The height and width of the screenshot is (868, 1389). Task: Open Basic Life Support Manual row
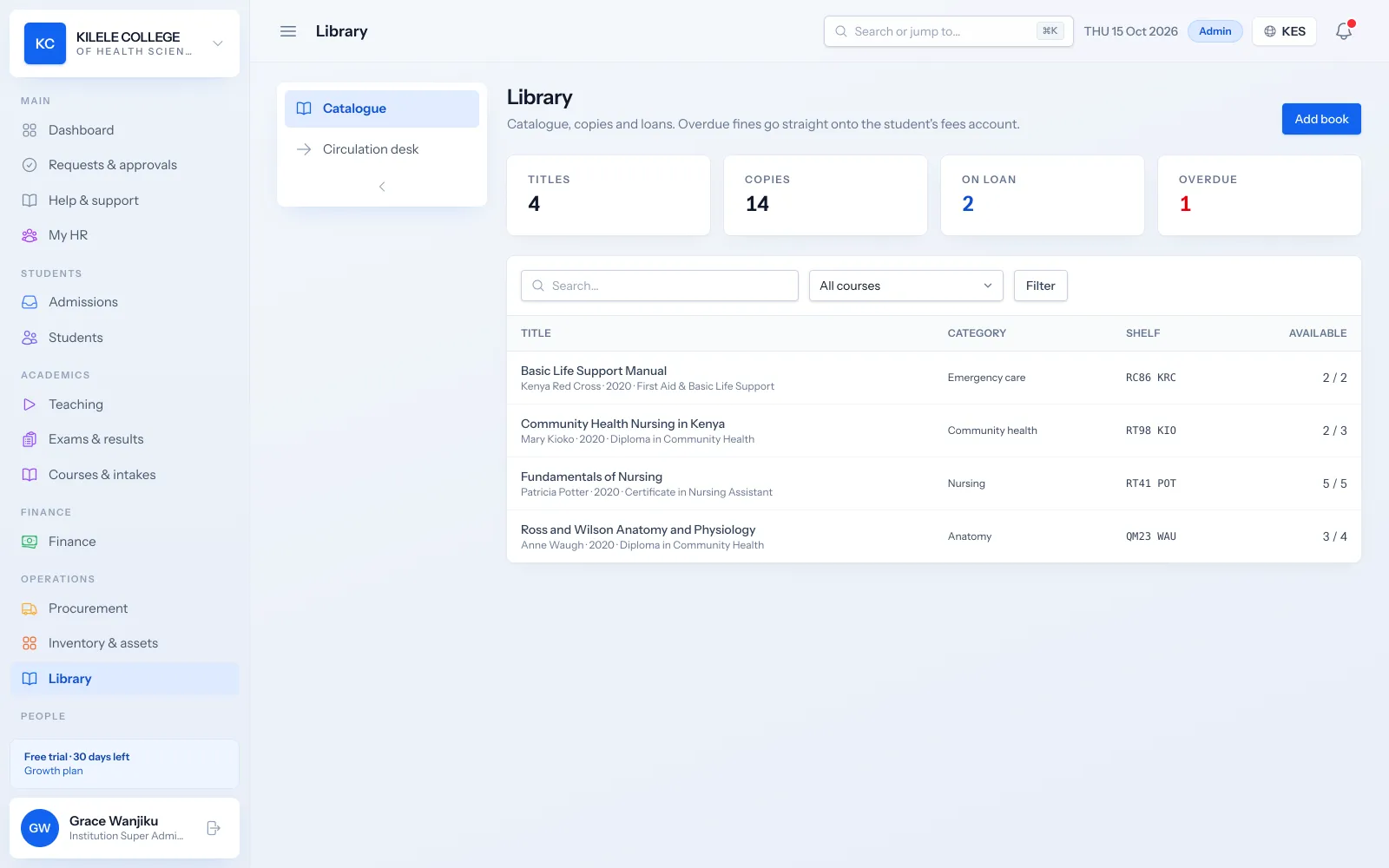coord(934,378)
